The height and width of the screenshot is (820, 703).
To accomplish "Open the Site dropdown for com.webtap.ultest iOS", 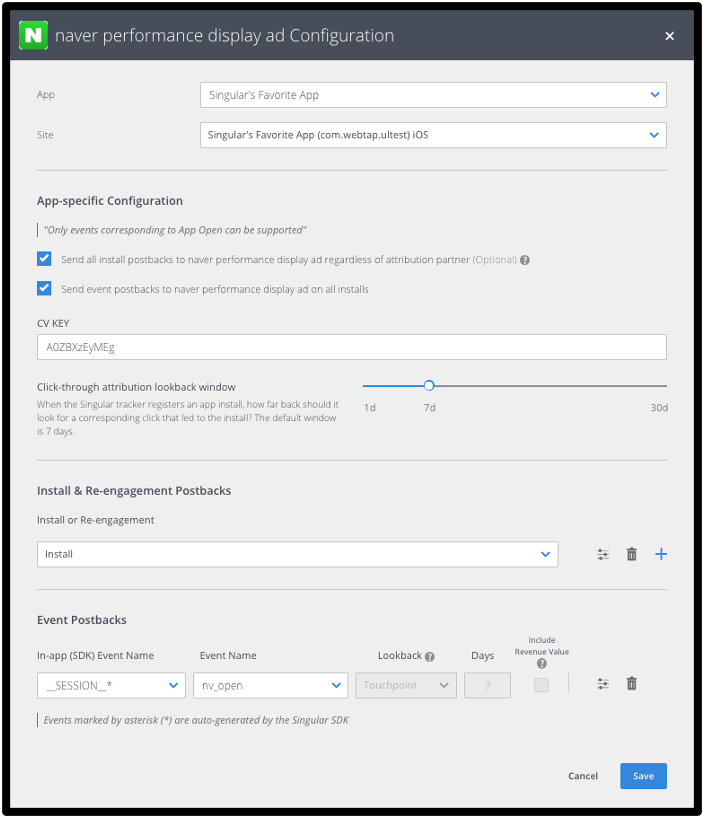I will point(433,135).
